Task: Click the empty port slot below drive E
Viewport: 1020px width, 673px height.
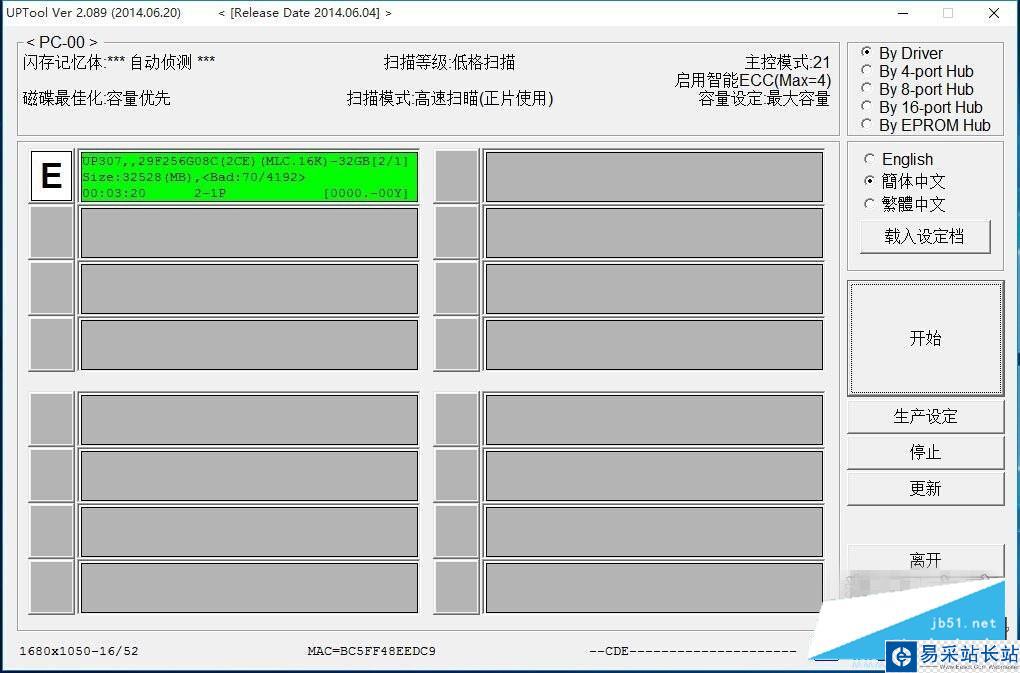Action: point(248,232)
